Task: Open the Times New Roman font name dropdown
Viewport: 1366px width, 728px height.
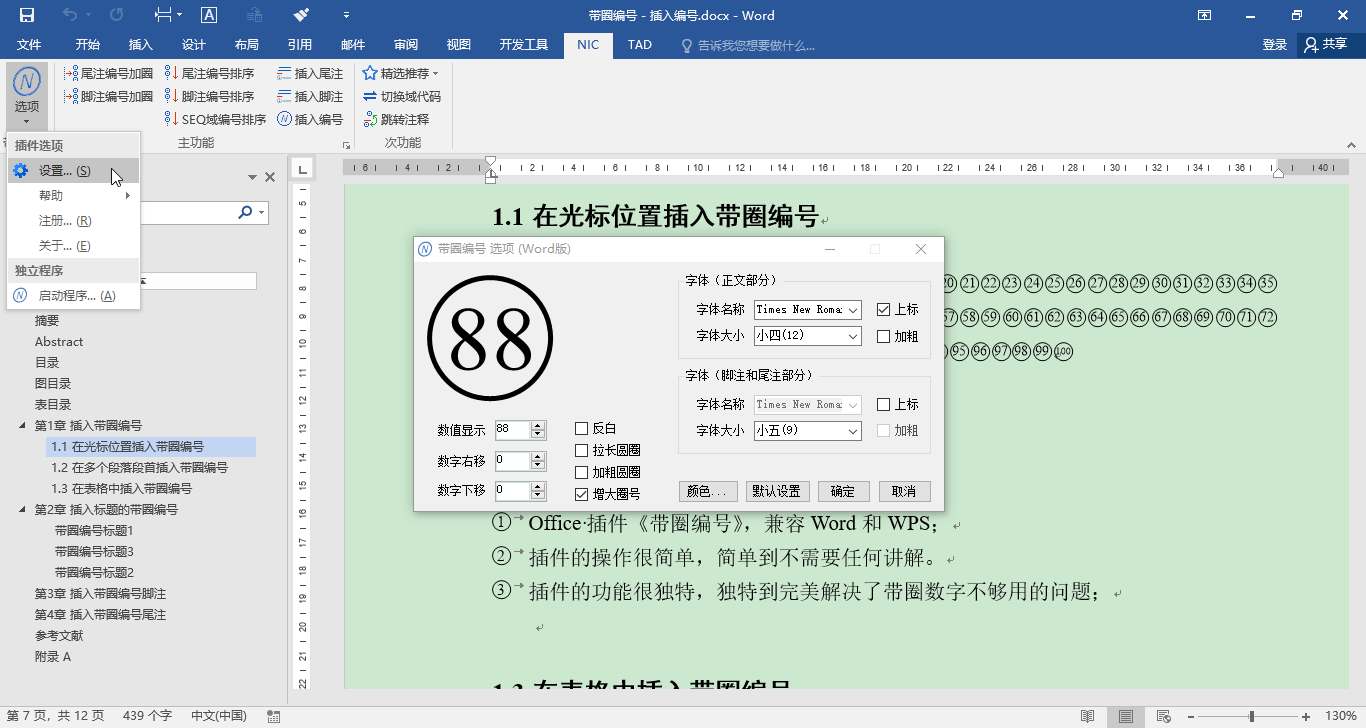Action: point(807,310)
